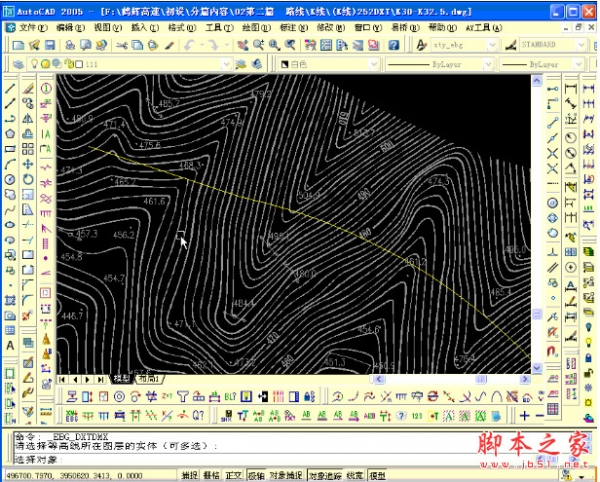Screen dimensions: 600x482
Task: Click the 白色 color swatch box
Action: click(284, 64)
